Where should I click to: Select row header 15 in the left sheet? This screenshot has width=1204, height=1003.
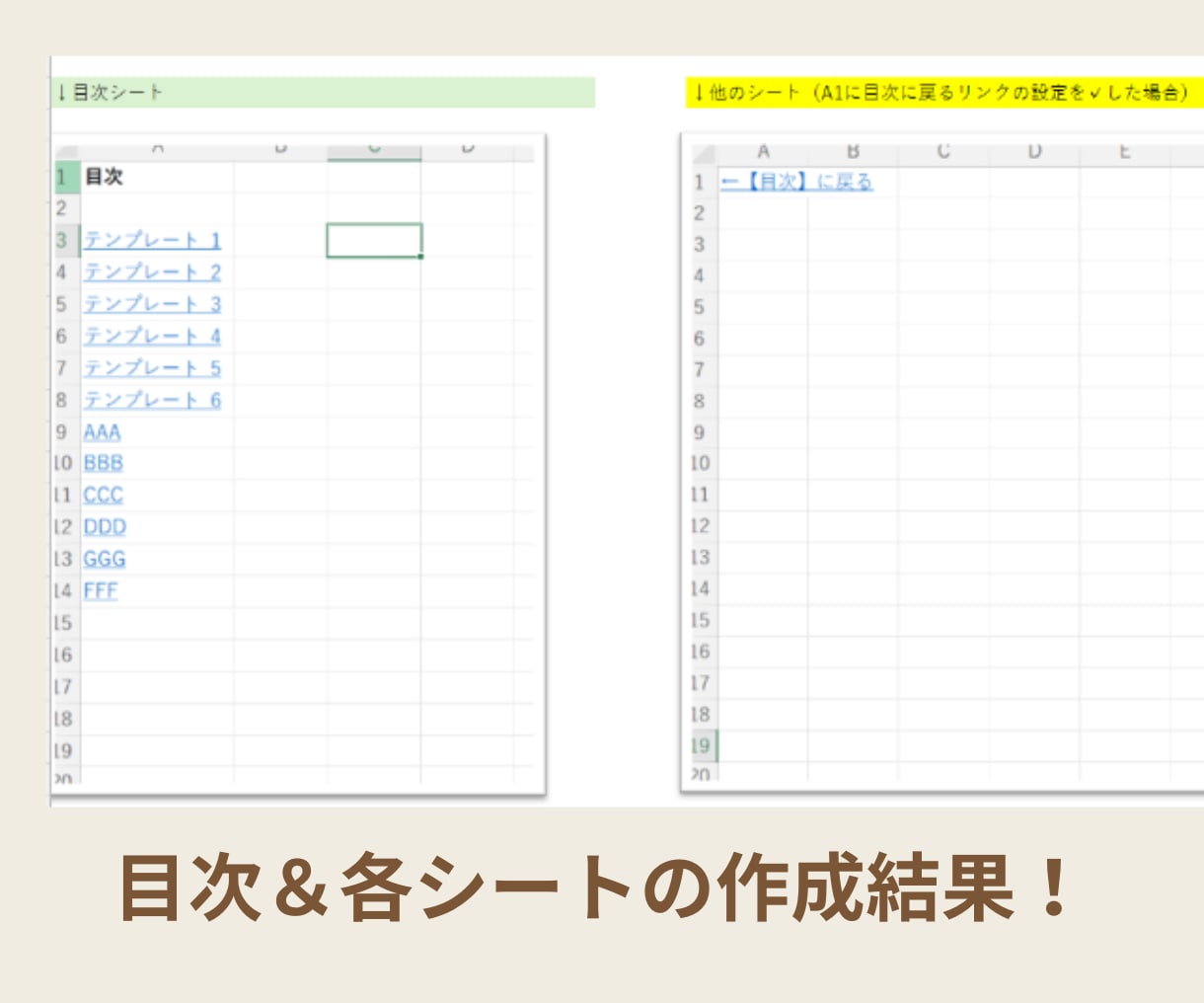tap(66, 623)
